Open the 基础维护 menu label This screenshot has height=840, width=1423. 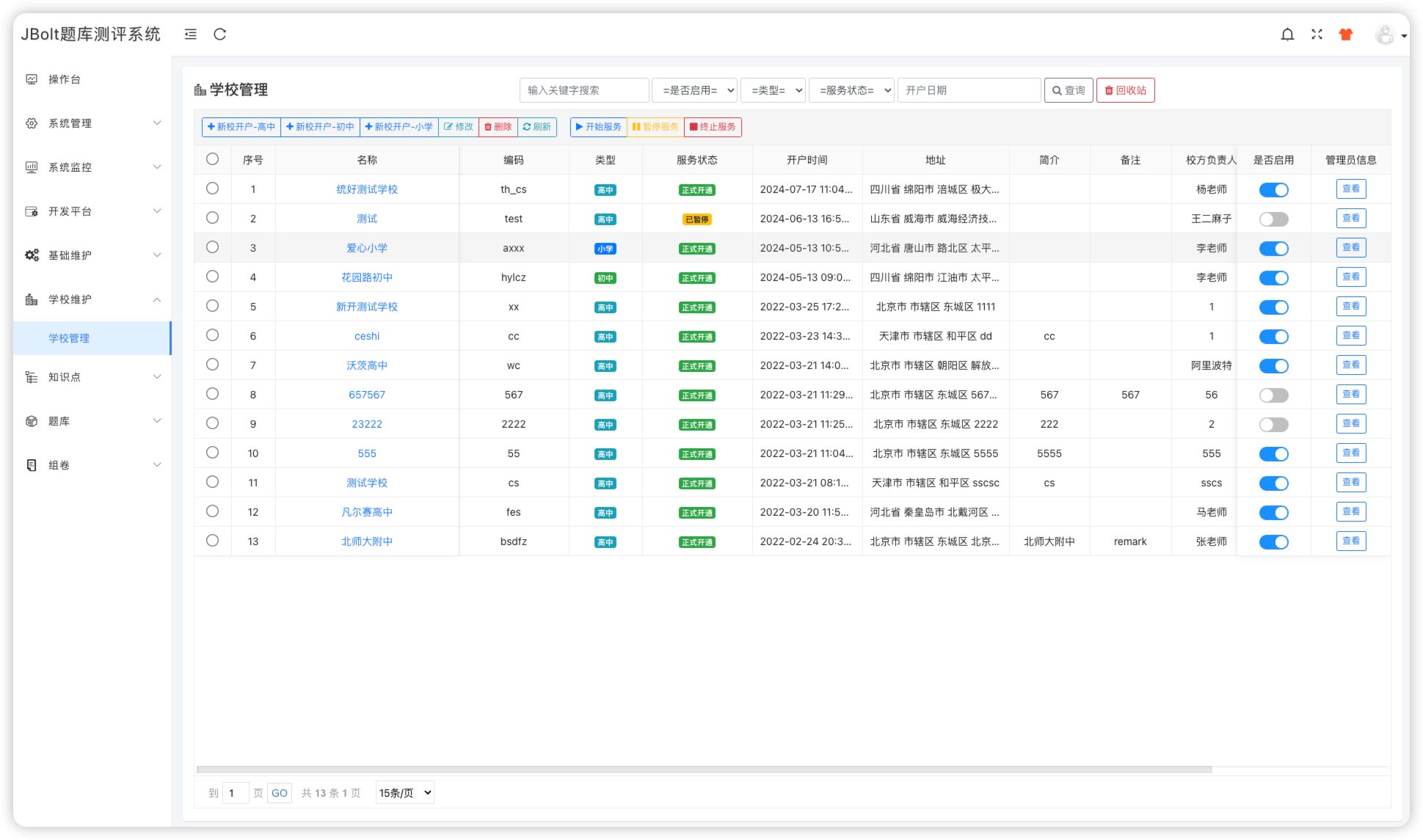[70, 255]
